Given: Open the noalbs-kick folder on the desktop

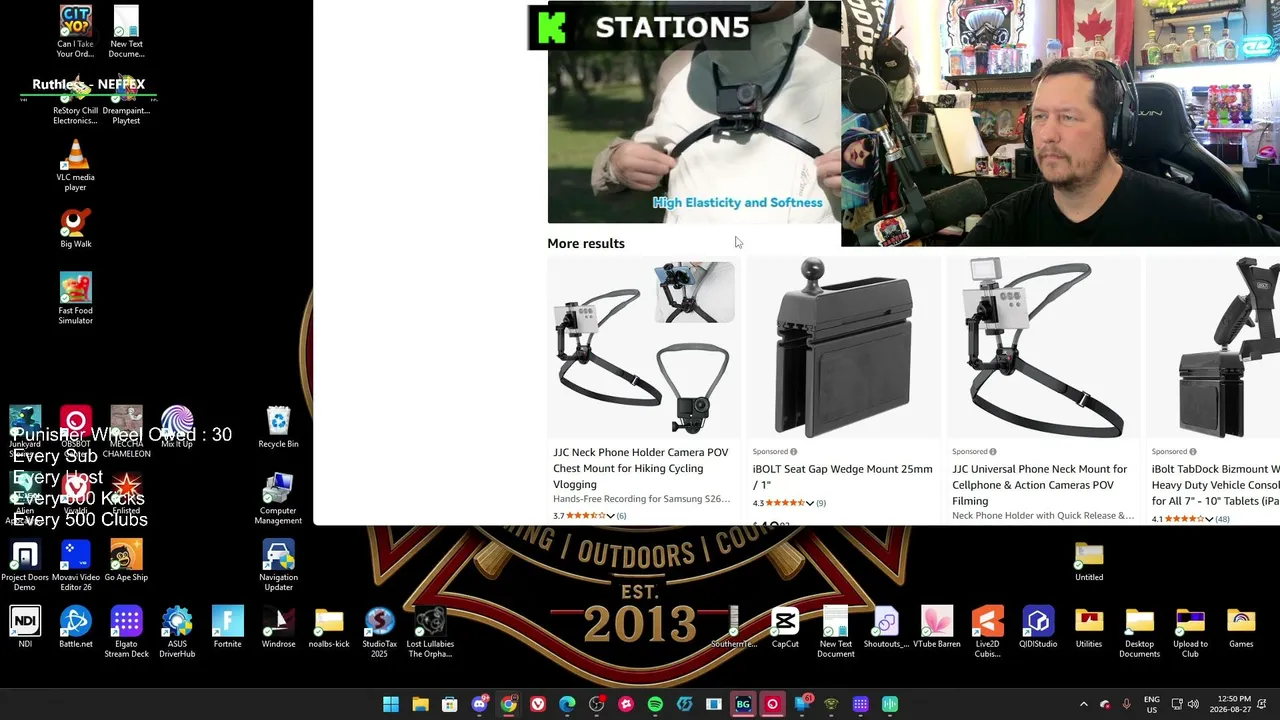Looking at the screenshot, I should 329,627.
